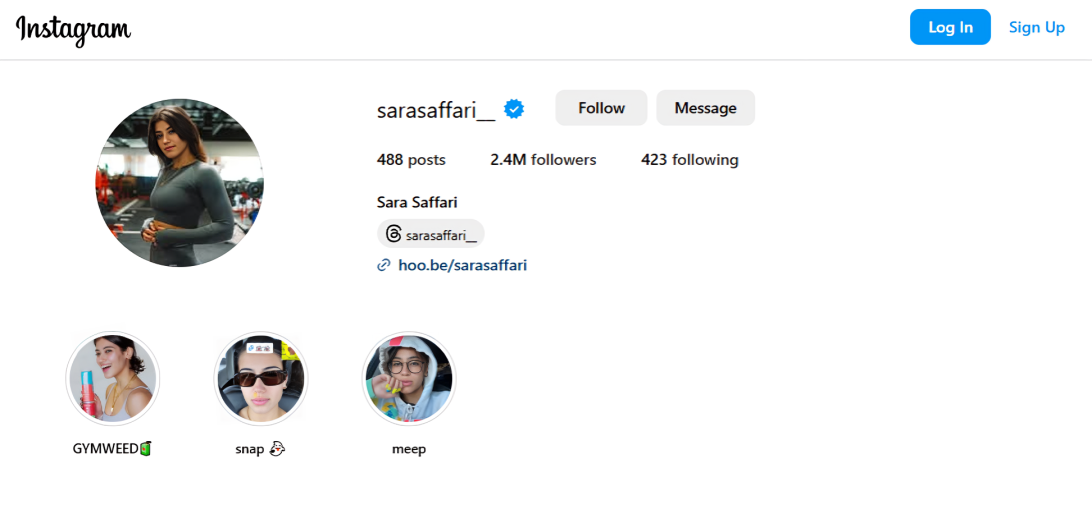The height and width of the screenshot is (514, 1092).
Task: Click the sarasaffari__ username heading
Action: [x=436, y=110]
